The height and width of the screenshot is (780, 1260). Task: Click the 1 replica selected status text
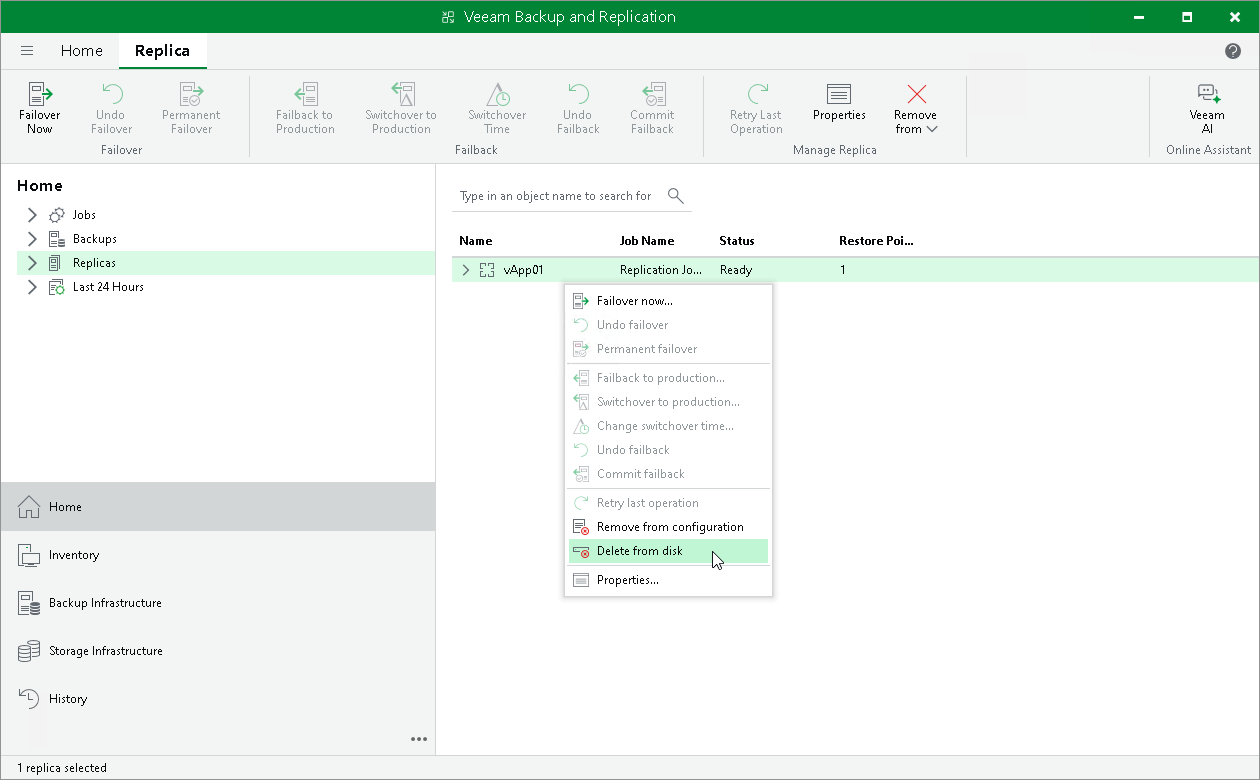62,768
